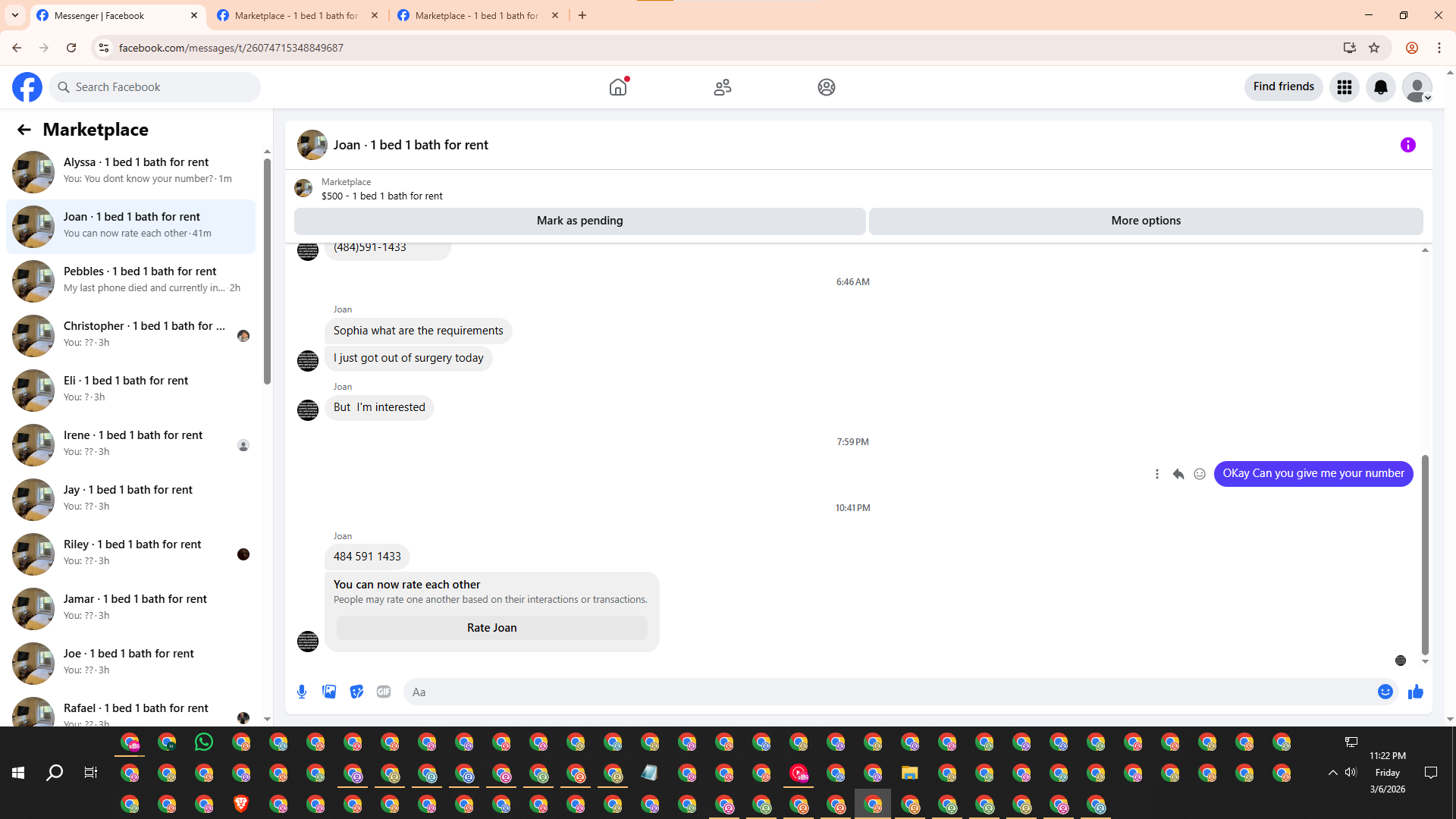This screenshot has height=819, width=1456.
Task: Send a thumbs-up like
Action: coord(1416,692)
